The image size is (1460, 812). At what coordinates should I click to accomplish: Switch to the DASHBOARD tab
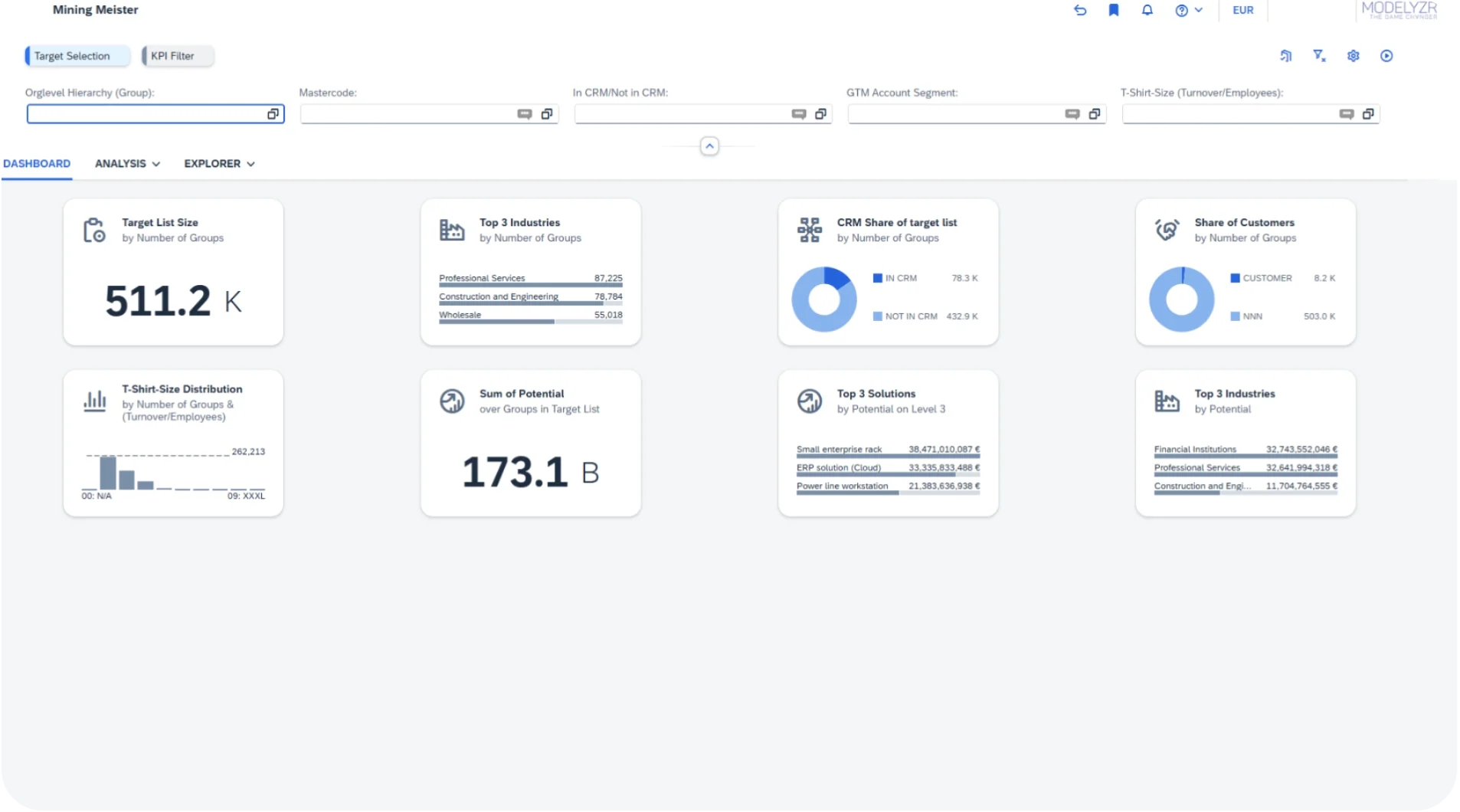pos(37,164)
